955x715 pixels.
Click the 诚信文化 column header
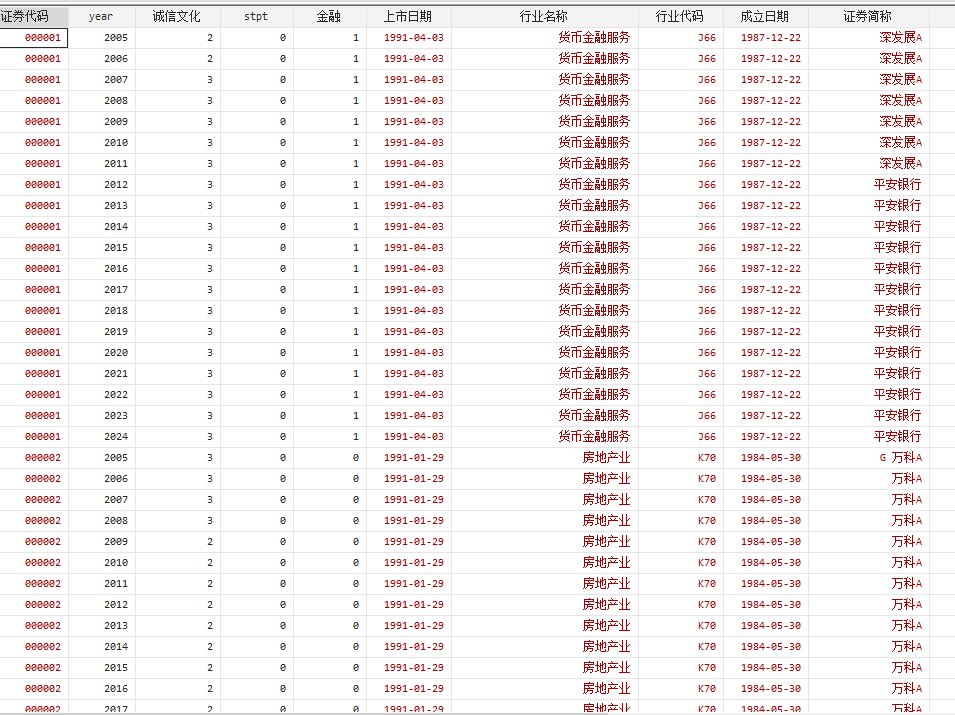pos(177,16)
